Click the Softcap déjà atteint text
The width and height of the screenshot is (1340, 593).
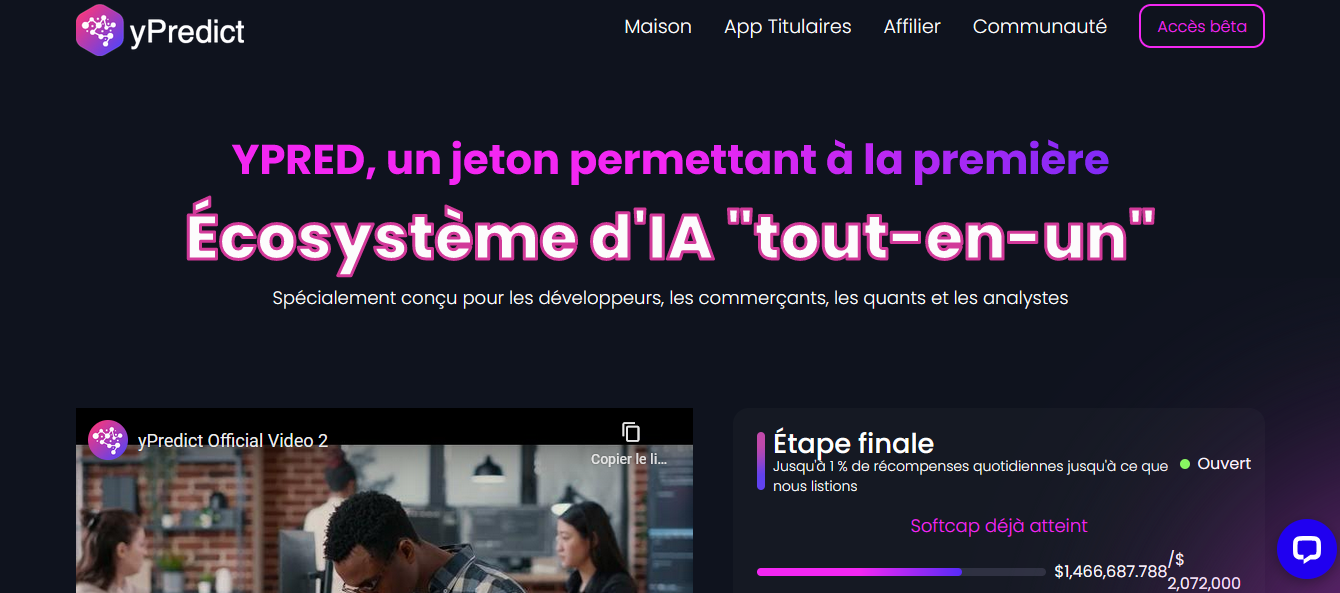pyautogui.click(x=999, y=526)
